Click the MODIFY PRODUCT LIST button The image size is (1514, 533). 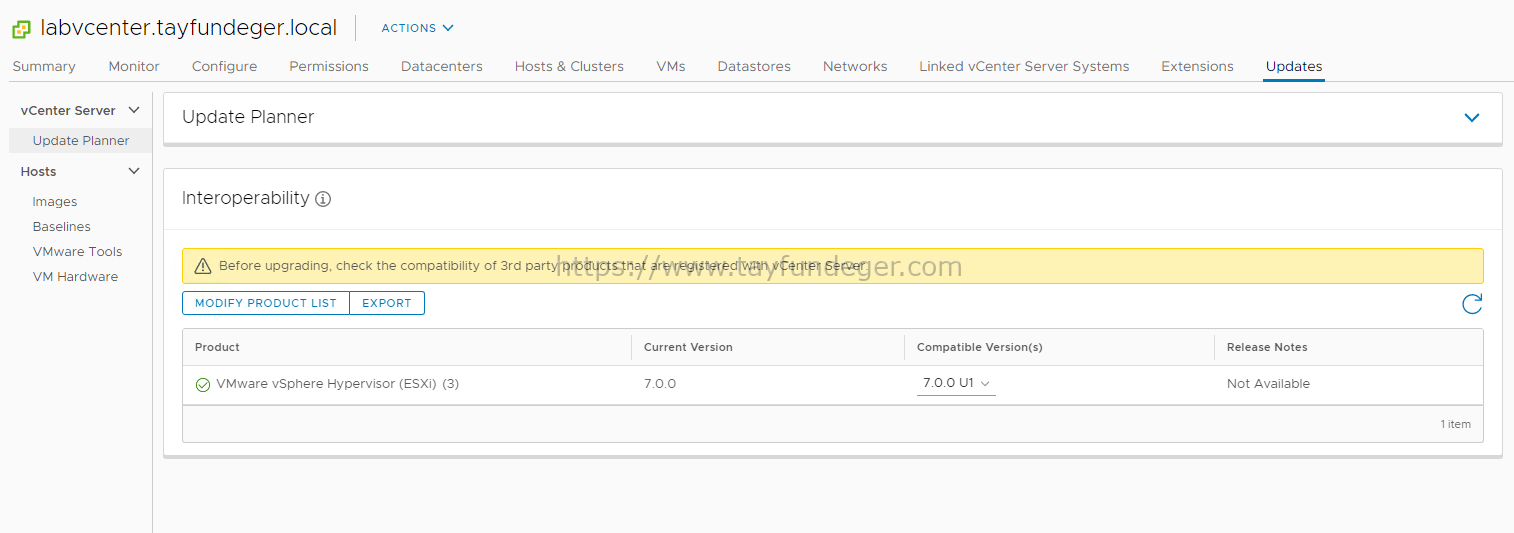click(x=266, y=303)
